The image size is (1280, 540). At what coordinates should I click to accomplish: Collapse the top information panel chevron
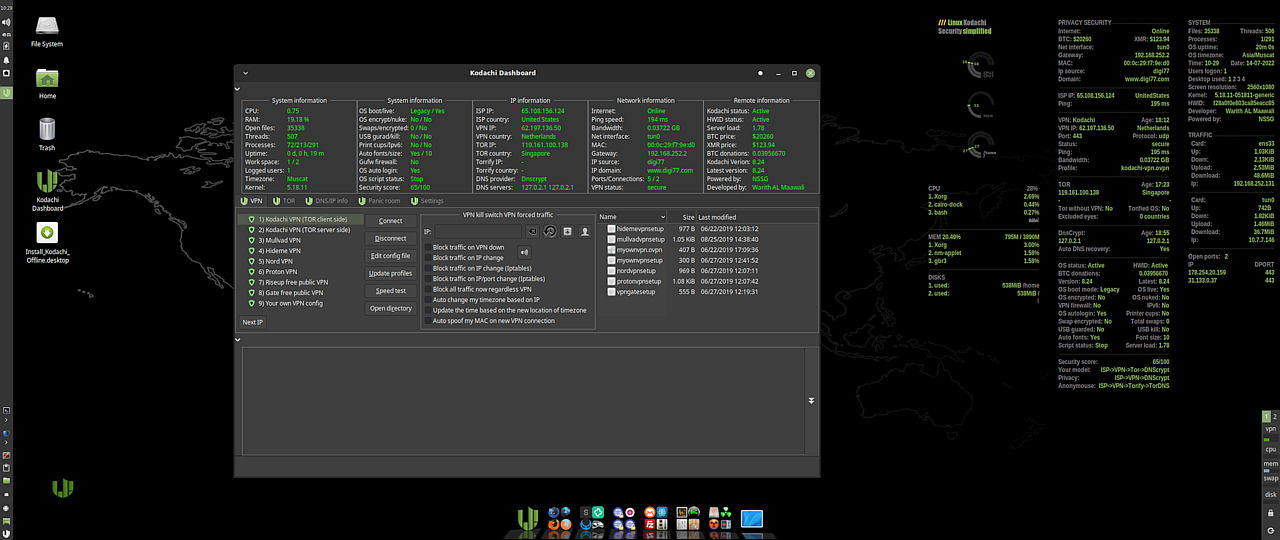click(238, 91)
